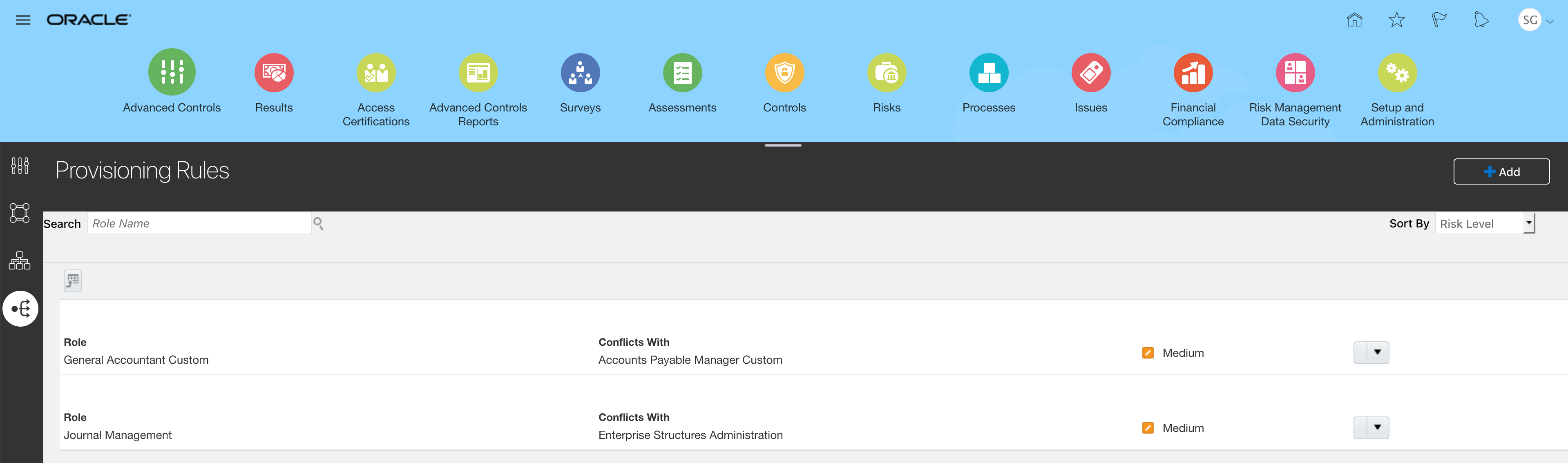The height and width of the screenshot is (463, 1568).
Task: Open the notifications icon beside the flag
Action: (1481, 20)
